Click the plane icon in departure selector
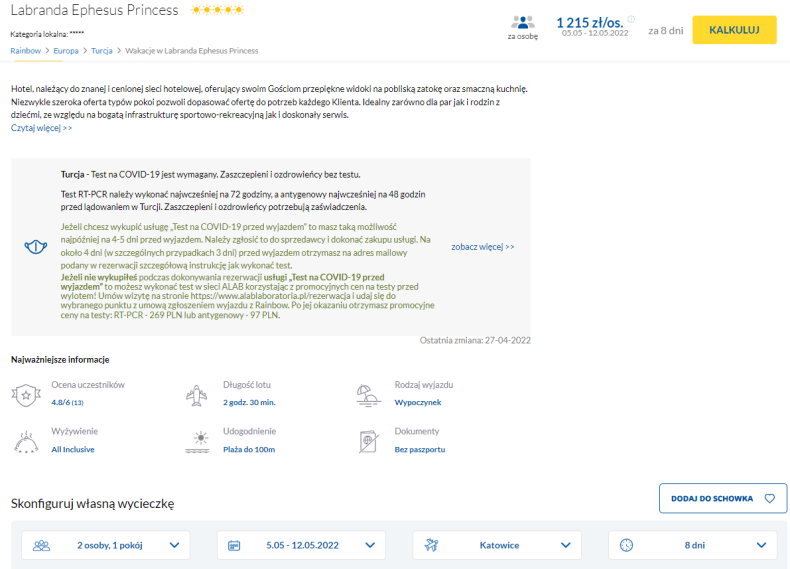The height and width of the screenshot is (569, 790). coord(431,545)
